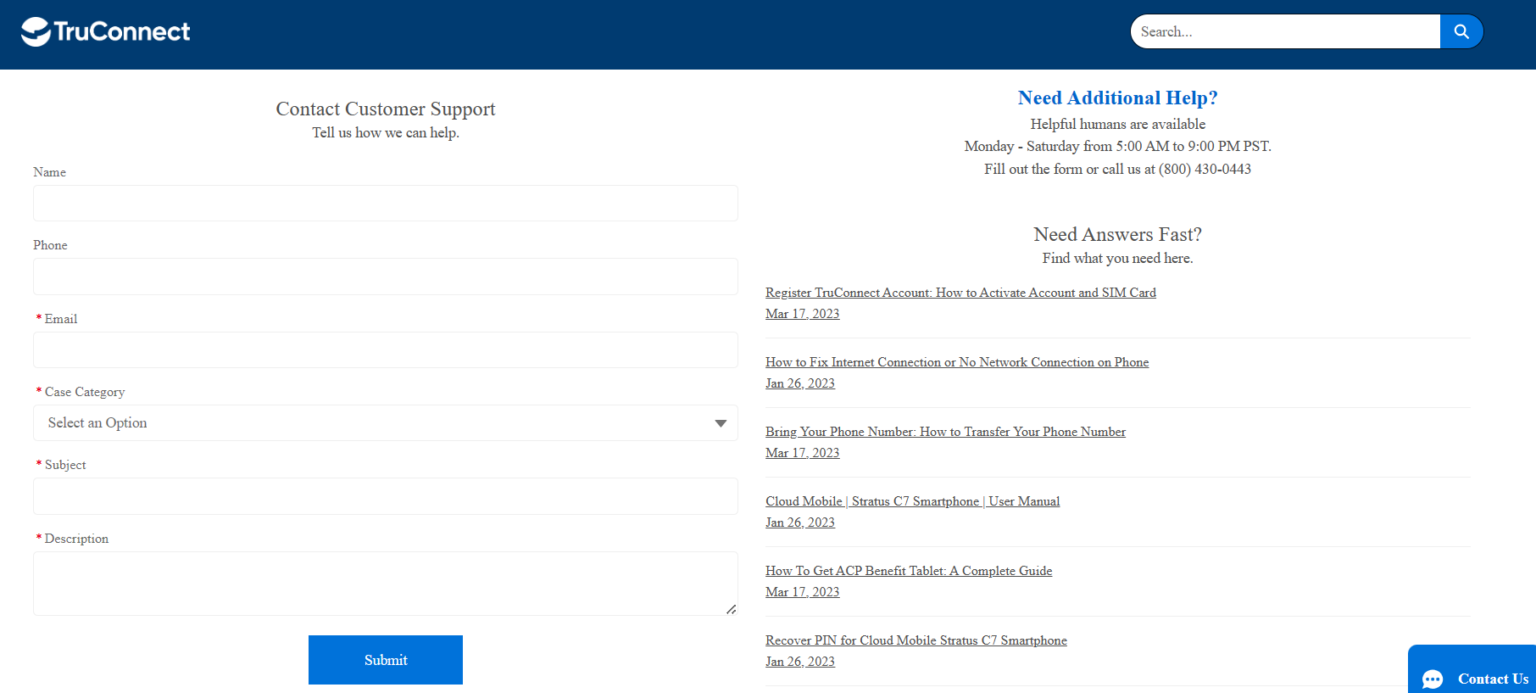Viewport: 1536px width, 693px height.
Task: Click the Phone input field
Action: click(x=385, y=276)
